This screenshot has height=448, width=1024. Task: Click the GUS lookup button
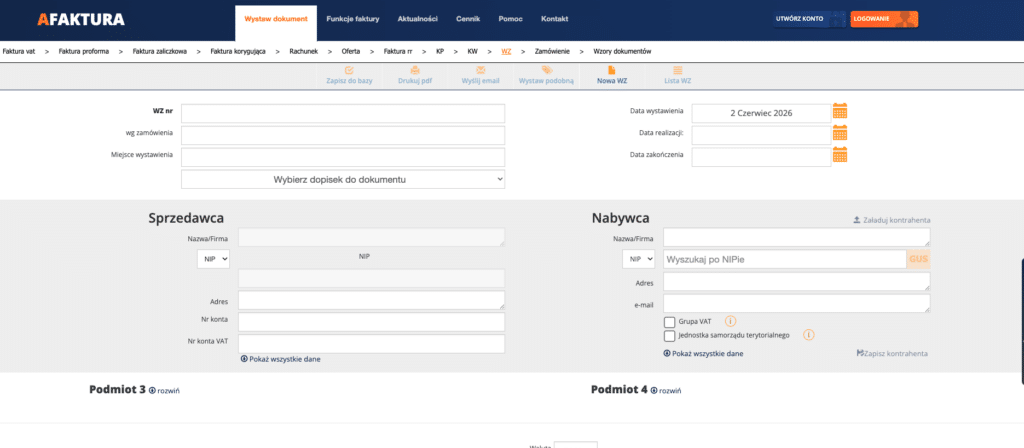coord(918,259)
